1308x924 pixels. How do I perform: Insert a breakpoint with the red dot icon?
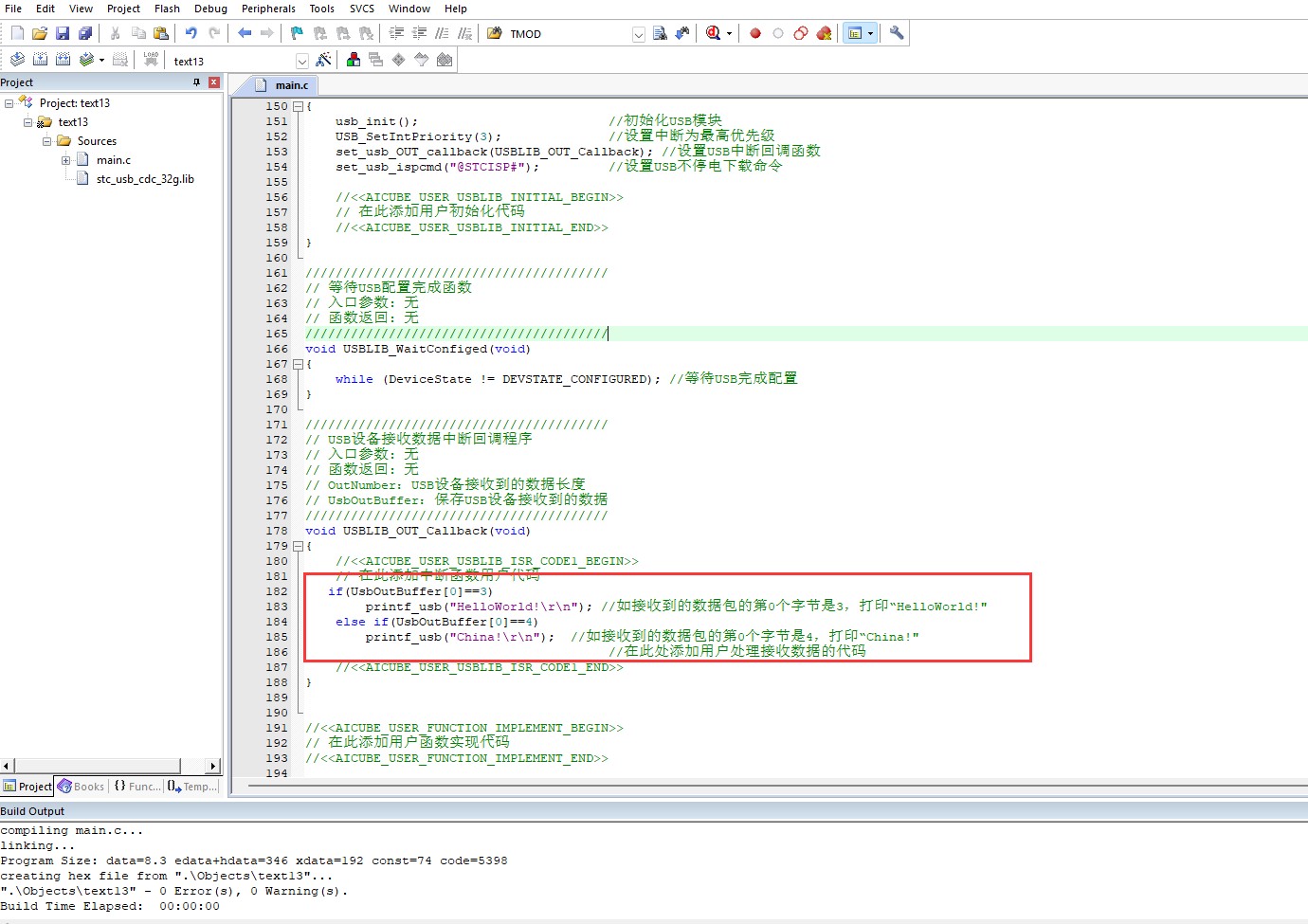point(755,33)
